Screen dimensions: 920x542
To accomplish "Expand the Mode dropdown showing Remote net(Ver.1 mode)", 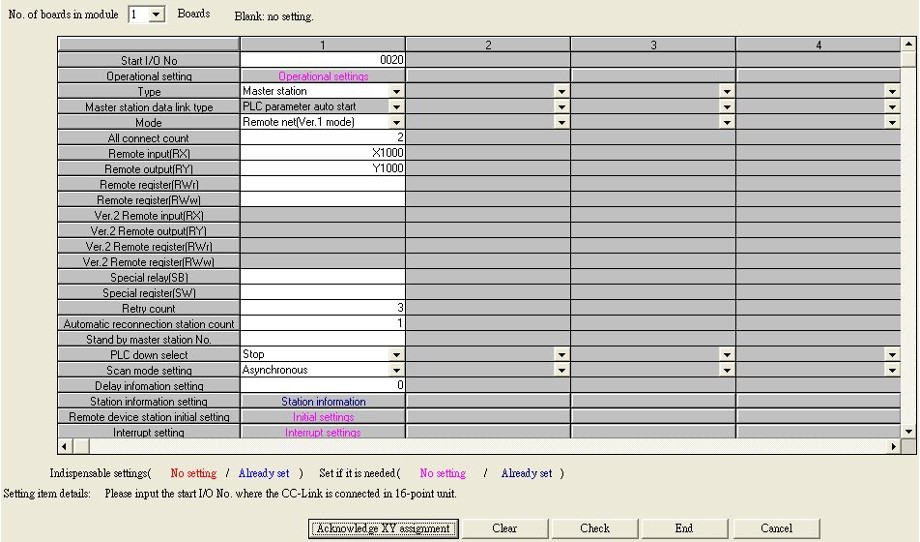I will pyautogui.click(x=397, y=123).
